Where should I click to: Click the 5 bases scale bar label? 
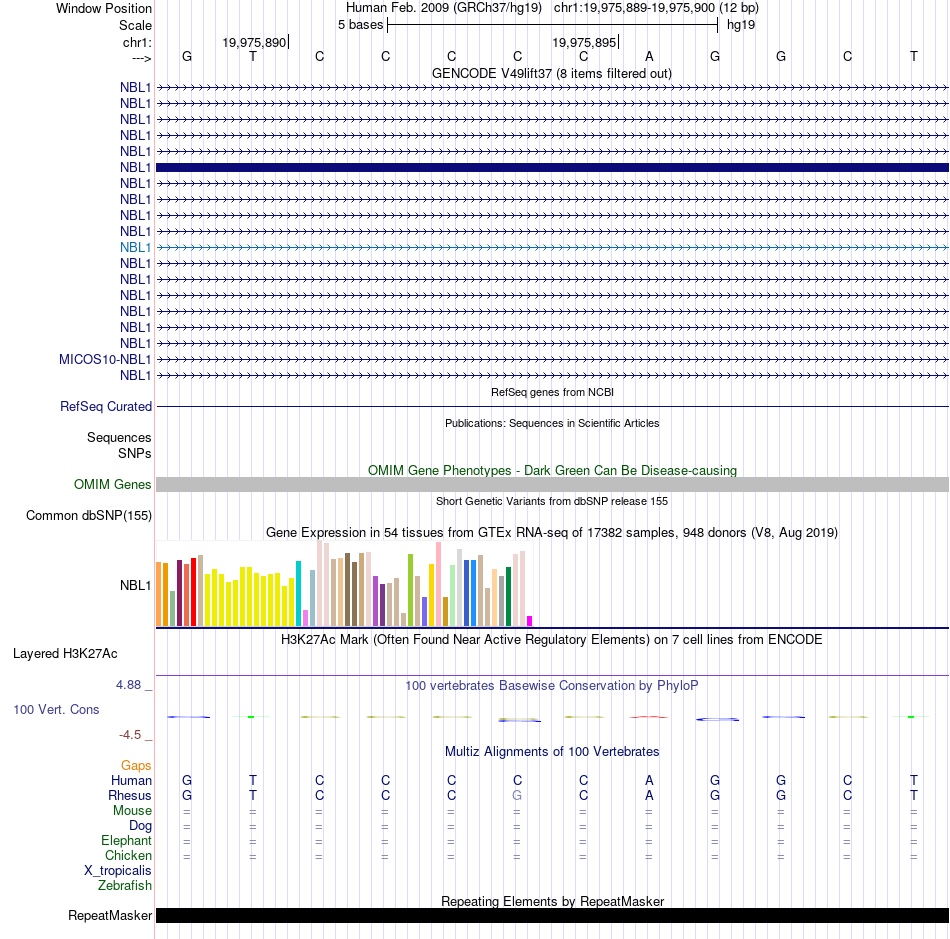coord(360,25)
